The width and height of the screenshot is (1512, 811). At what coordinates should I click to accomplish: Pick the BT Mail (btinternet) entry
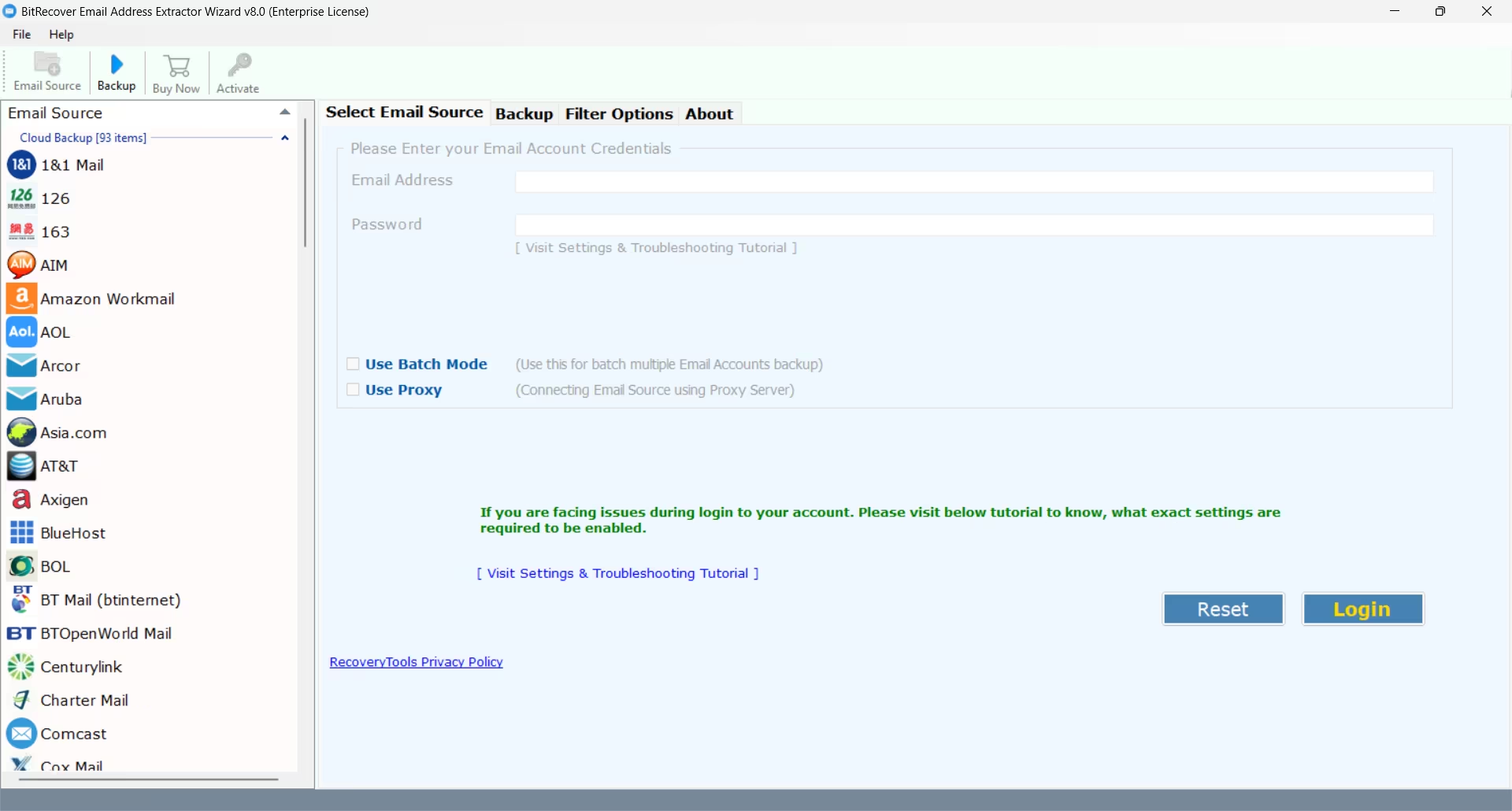coord(110,600)
